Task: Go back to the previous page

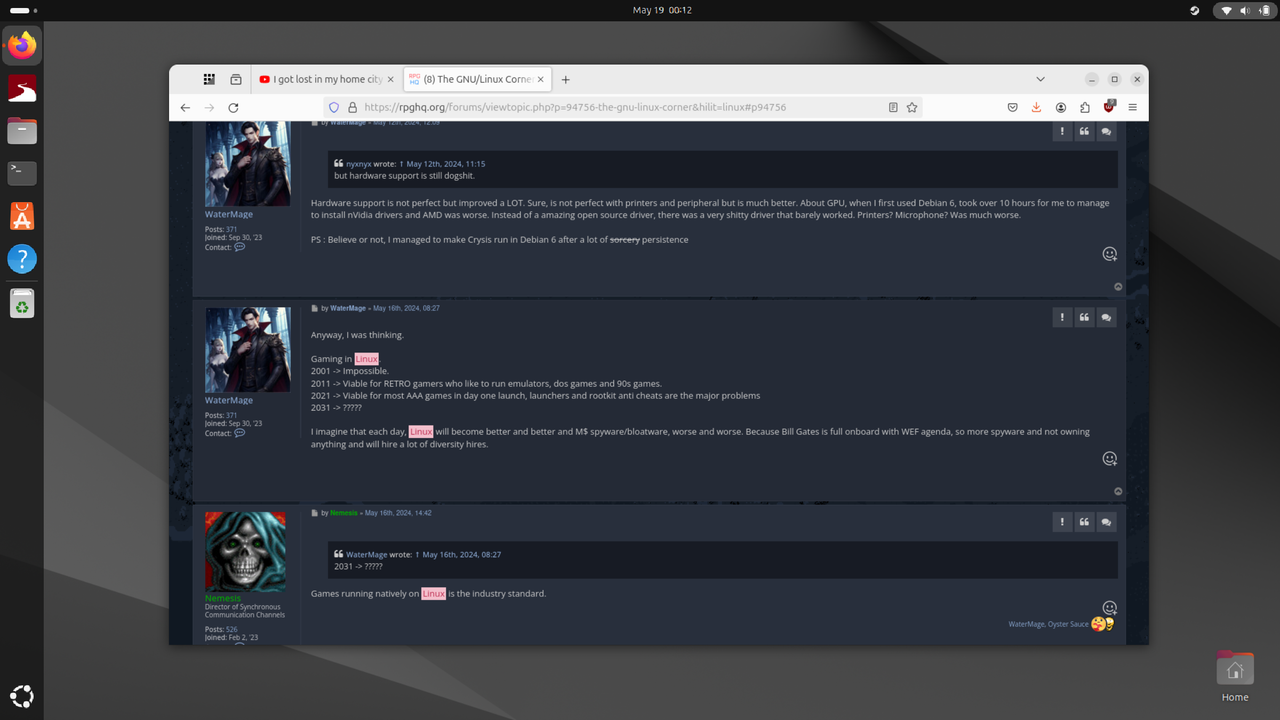Action: click(185, 107)
